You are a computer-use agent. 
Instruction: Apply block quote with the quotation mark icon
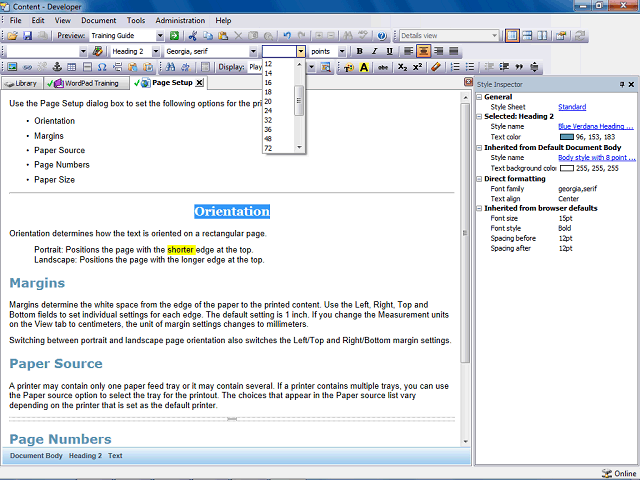tap(519, 67)
